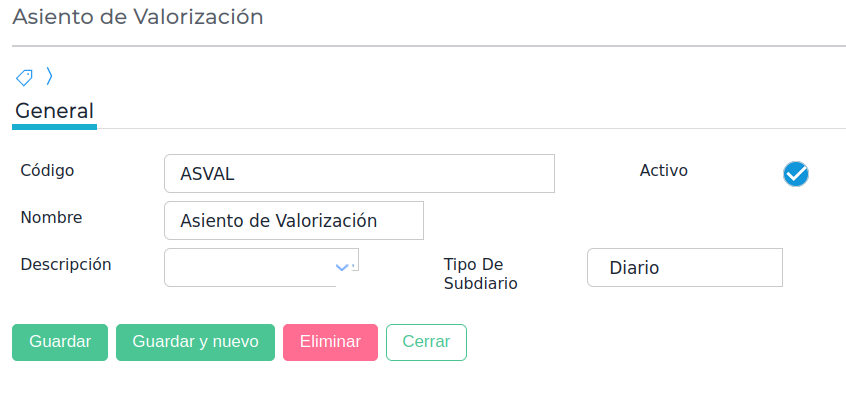
Task: Click the Descripción field label
Action: [x=66, y=264]
